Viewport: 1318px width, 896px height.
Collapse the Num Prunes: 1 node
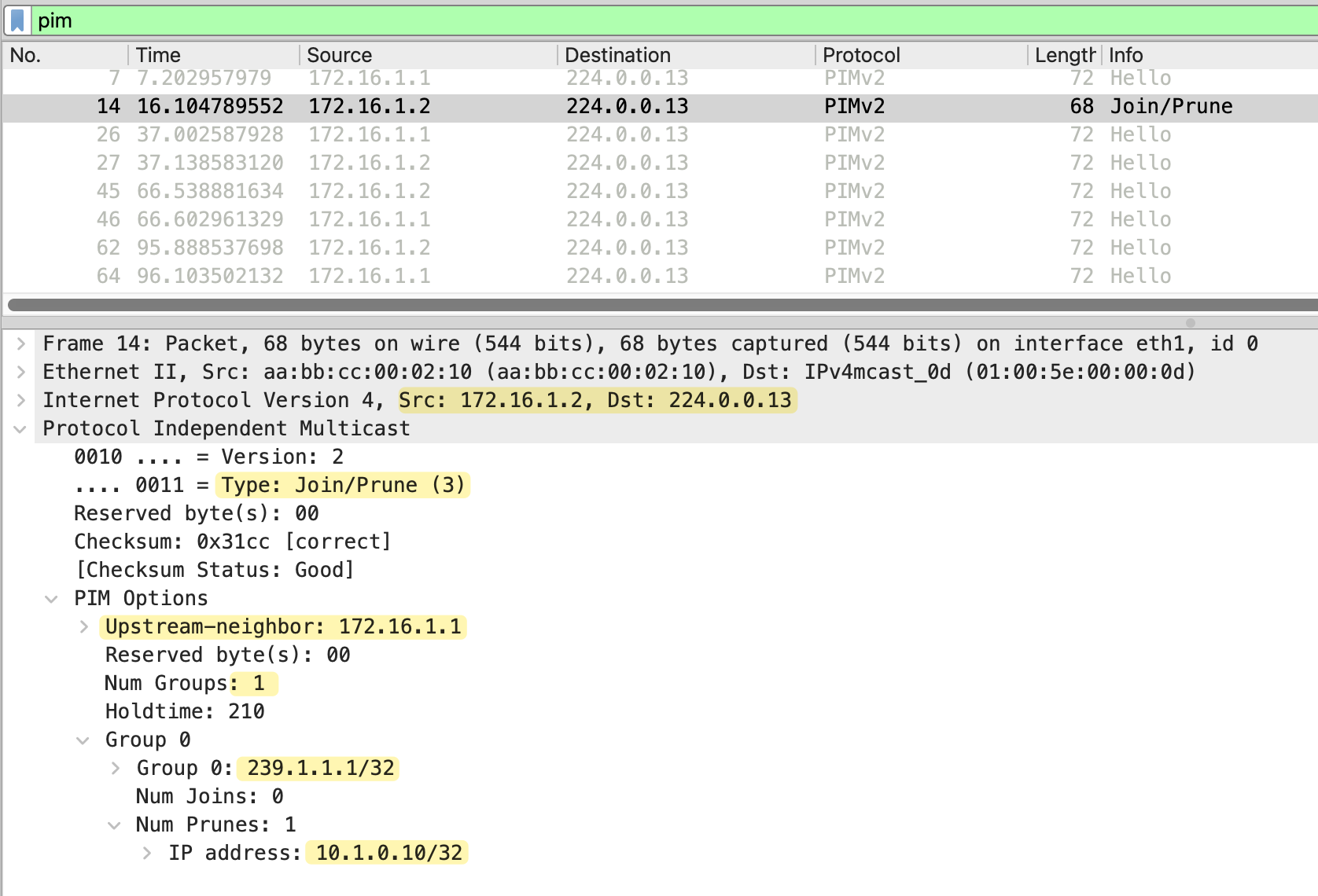115,824
